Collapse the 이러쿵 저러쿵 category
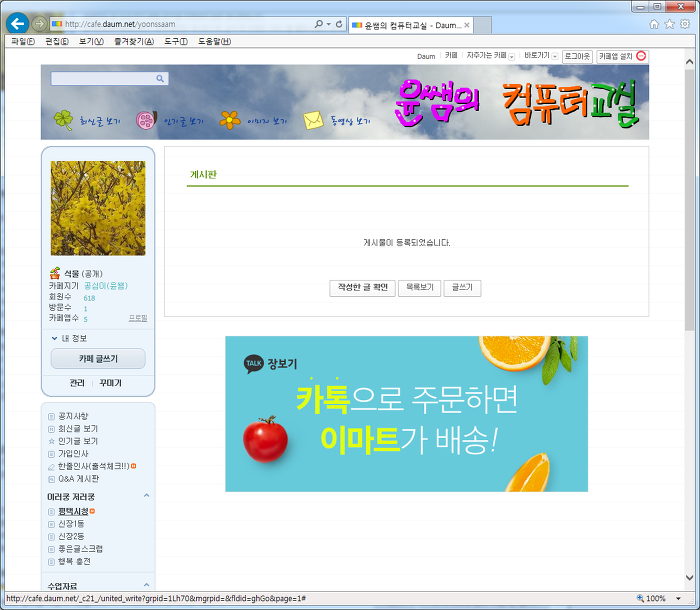This screenshot has height=610, width=700. click(146, 495)
